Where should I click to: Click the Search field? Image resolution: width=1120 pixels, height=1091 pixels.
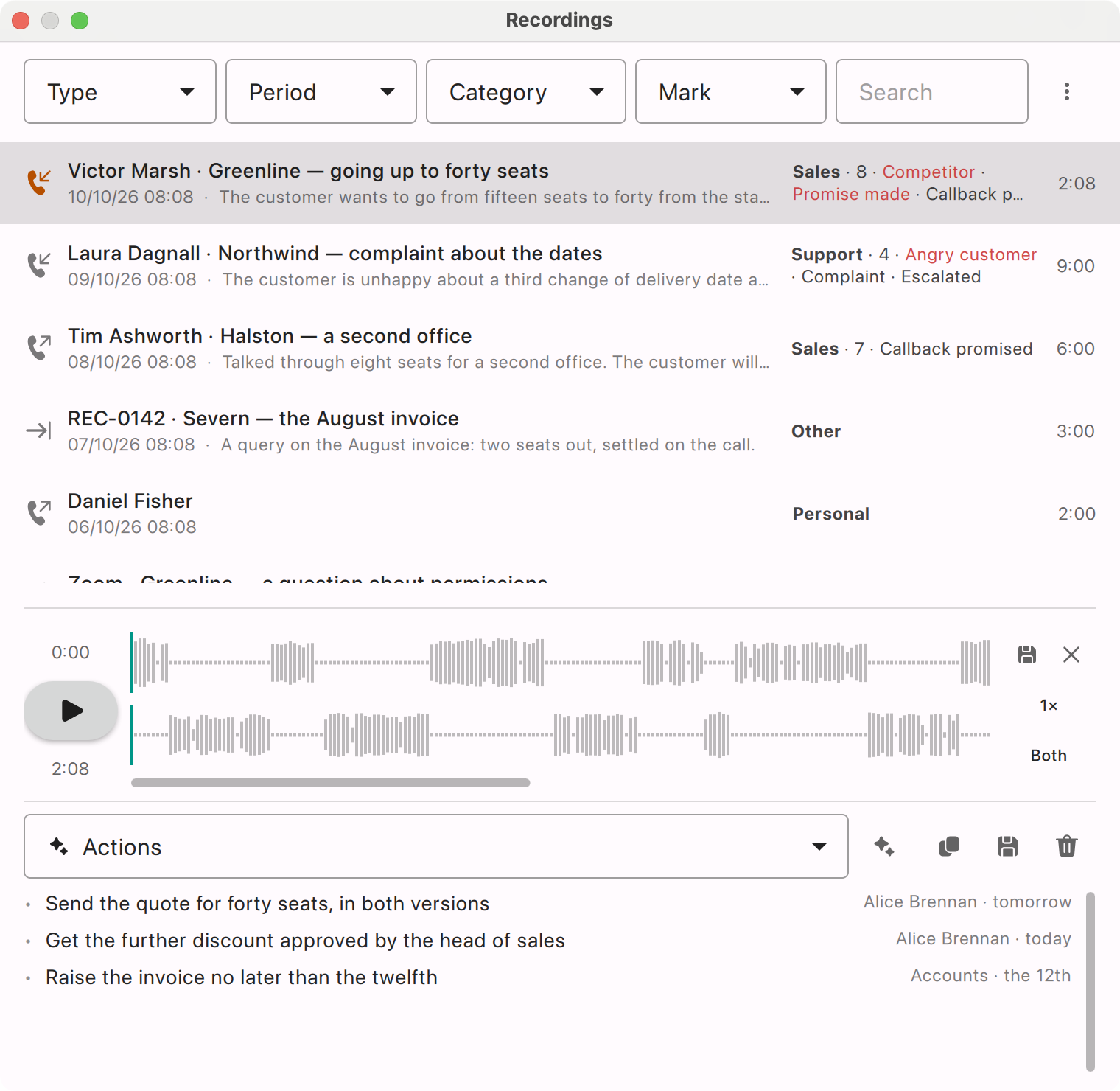tap(932, 91)
